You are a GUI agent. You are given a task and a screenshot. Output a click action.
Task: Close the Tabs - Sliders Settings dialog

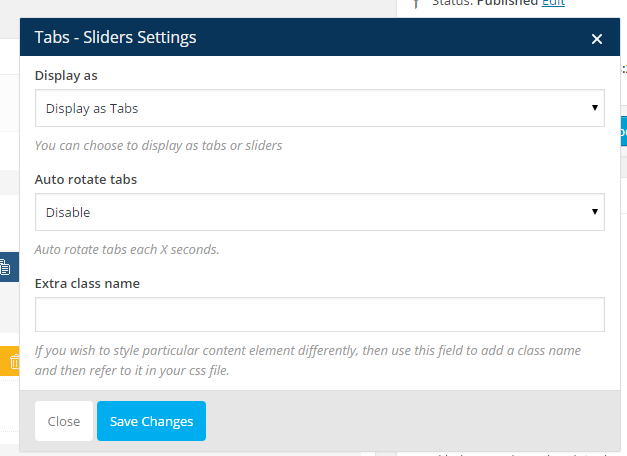point(597,39)
